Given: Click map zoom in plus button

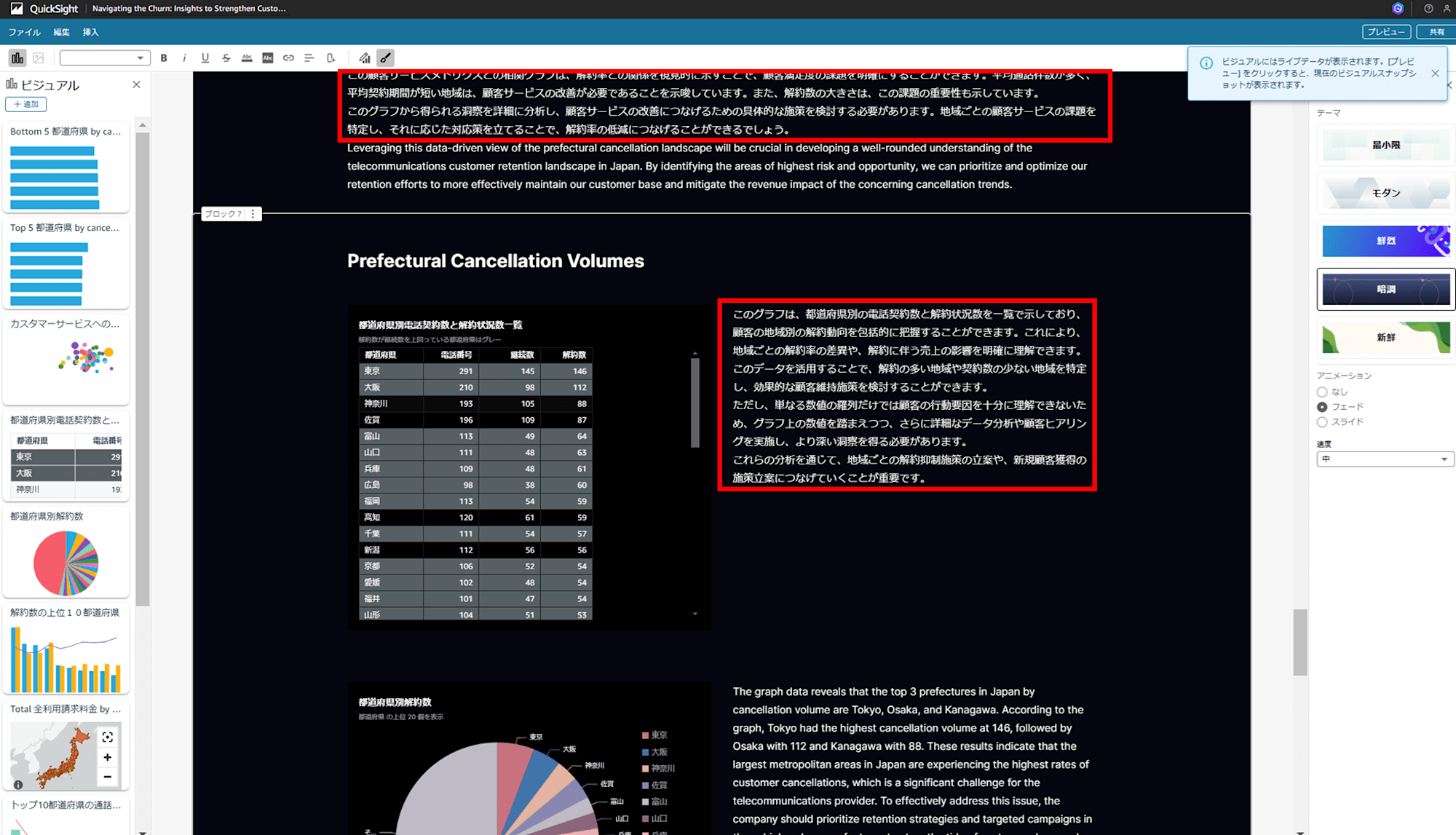Looking at the screenshot, I should [107, 757].
